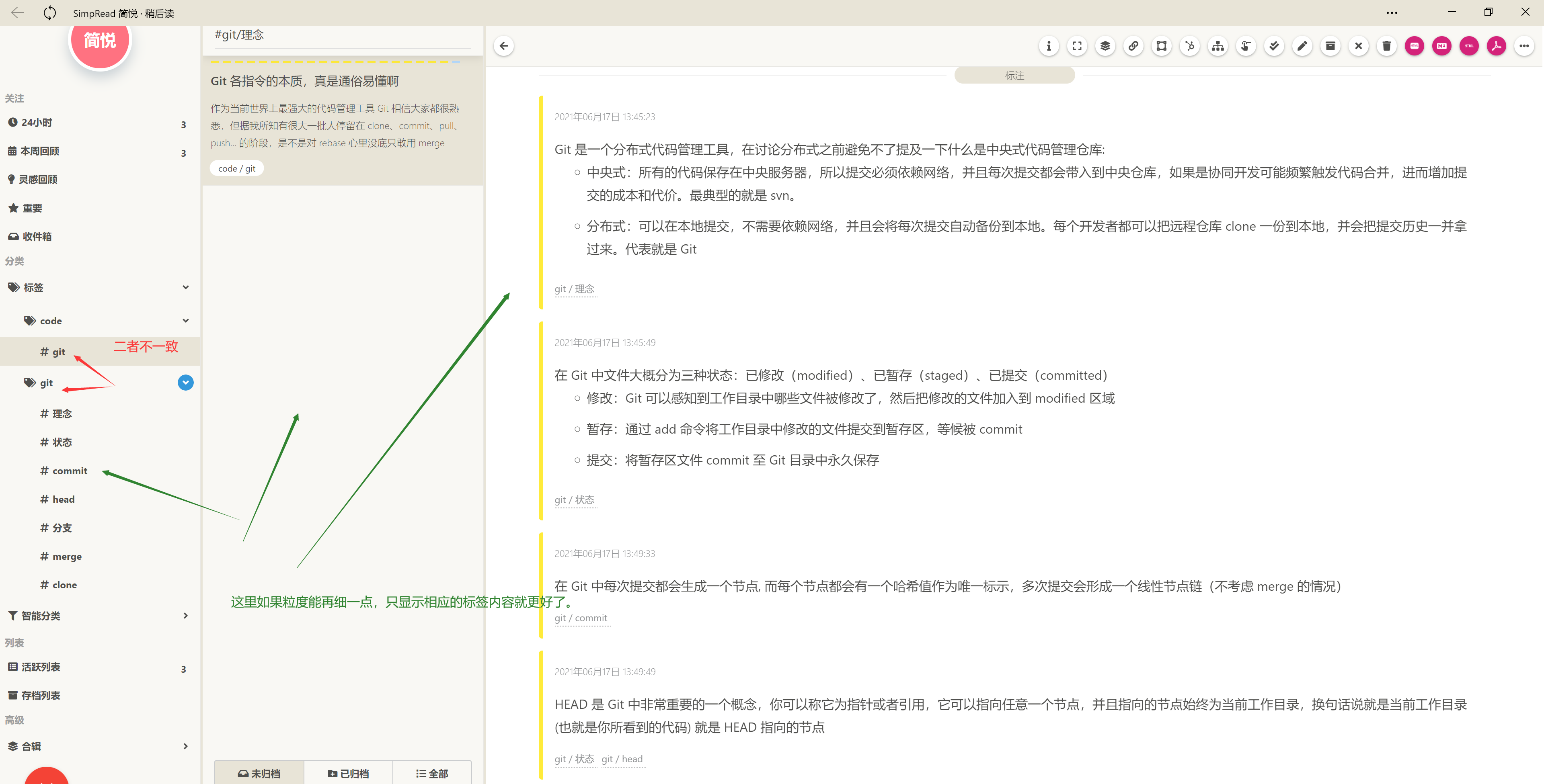Viewport: 1544px width, 784px height.
Task: Click the back arrow in reading pane
Action: pyautogui.click(x=503, y=46)
